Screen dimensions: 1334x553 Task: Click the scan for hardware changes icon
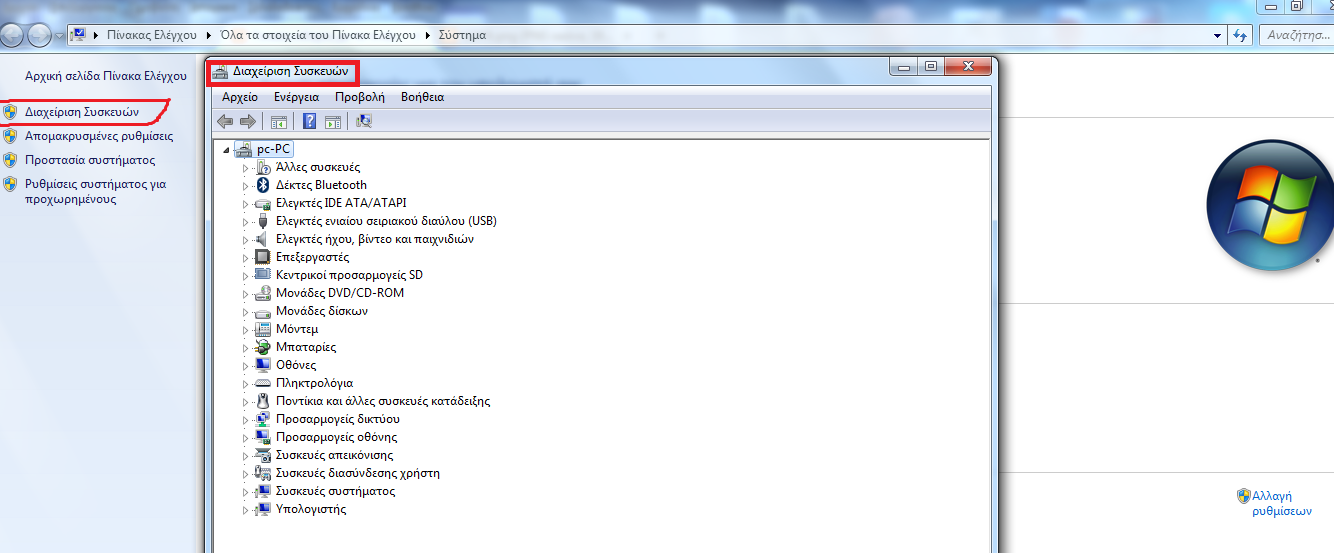(364, 121)
